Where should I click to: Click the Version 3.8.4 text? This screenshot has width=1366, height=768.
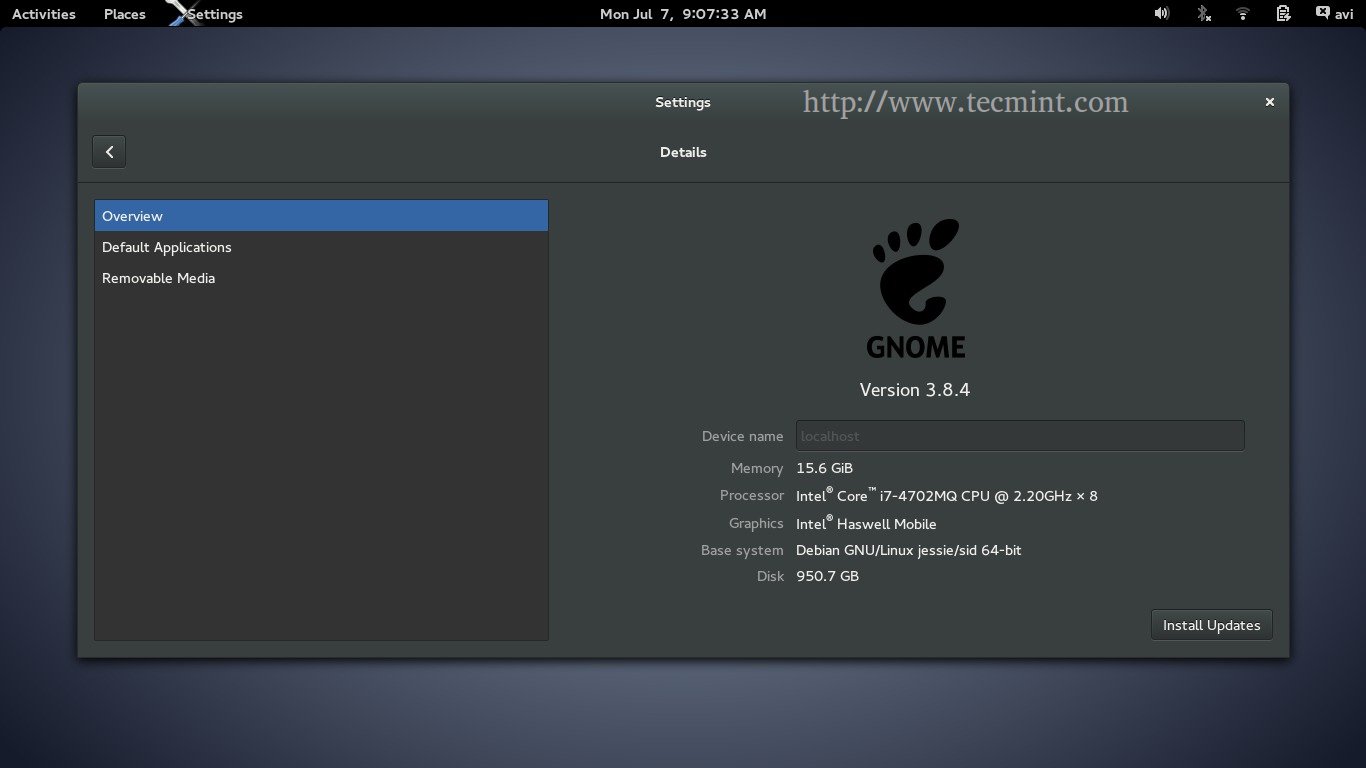click(x=915, y=390)
